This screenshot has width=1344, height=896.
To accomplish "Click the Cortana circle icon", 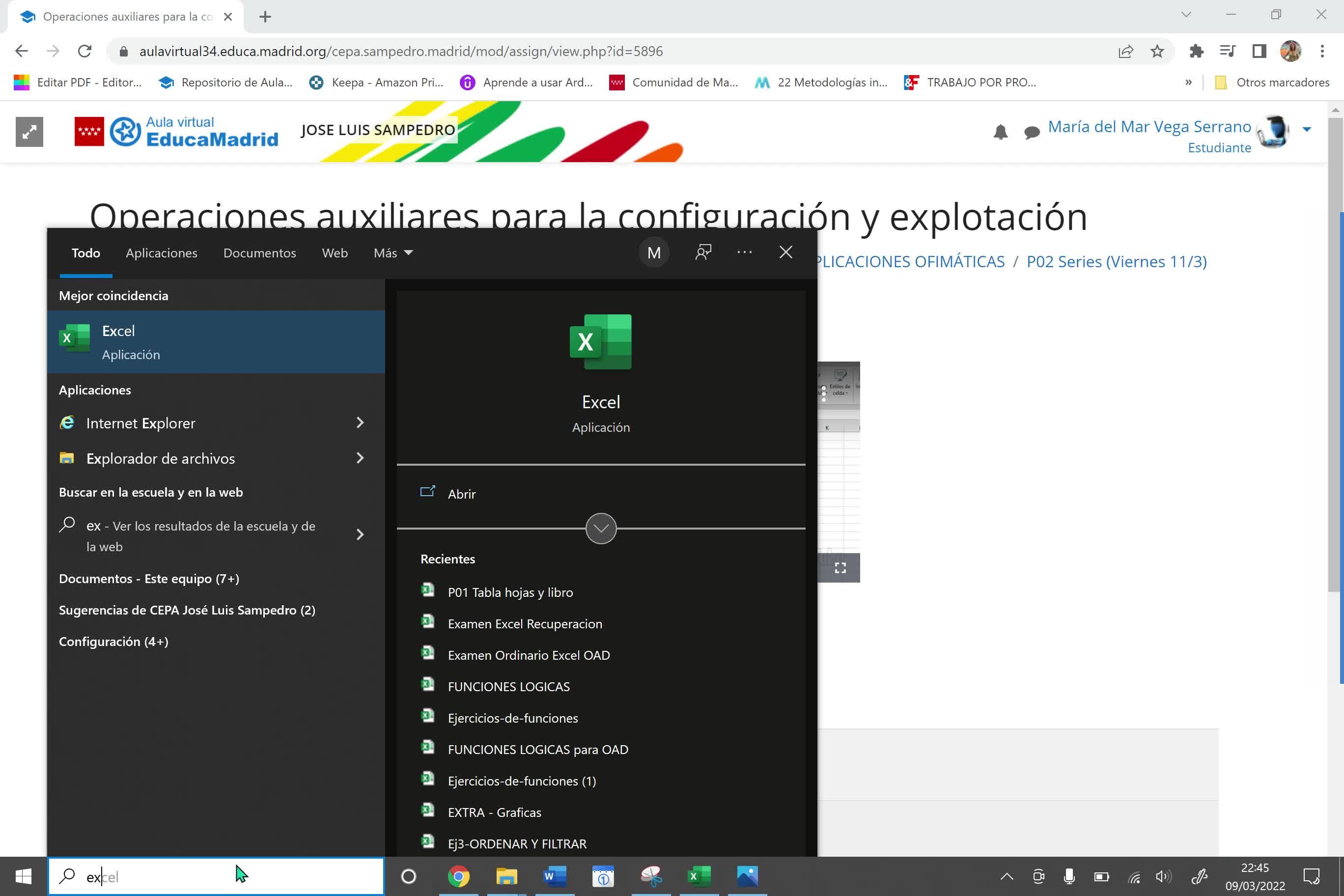I will point(409,876).
